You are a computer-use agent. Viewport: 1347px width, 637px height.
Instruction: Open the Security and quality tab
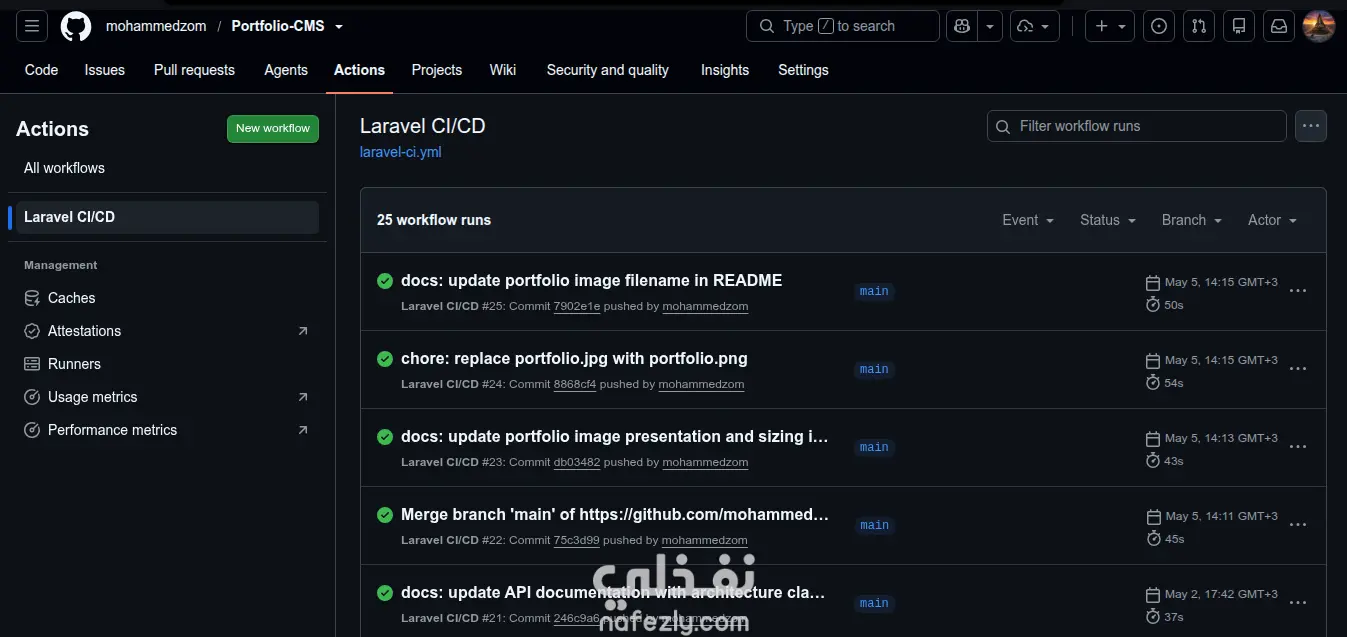point(608,70)
